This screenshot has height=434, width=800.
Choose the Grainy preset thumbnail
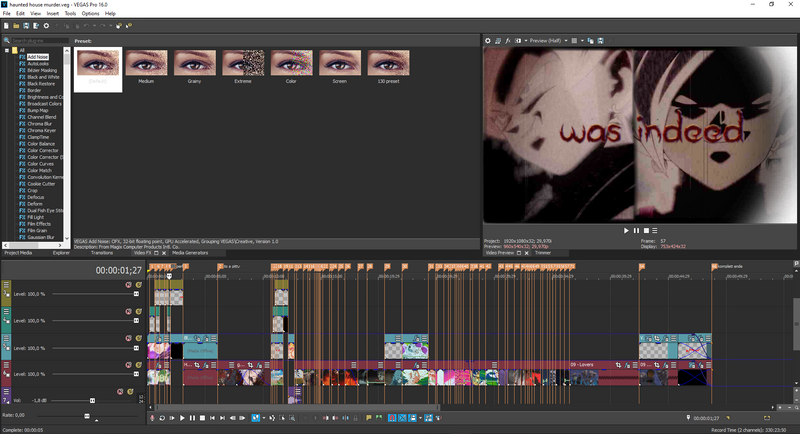click(x=194, y=68)
